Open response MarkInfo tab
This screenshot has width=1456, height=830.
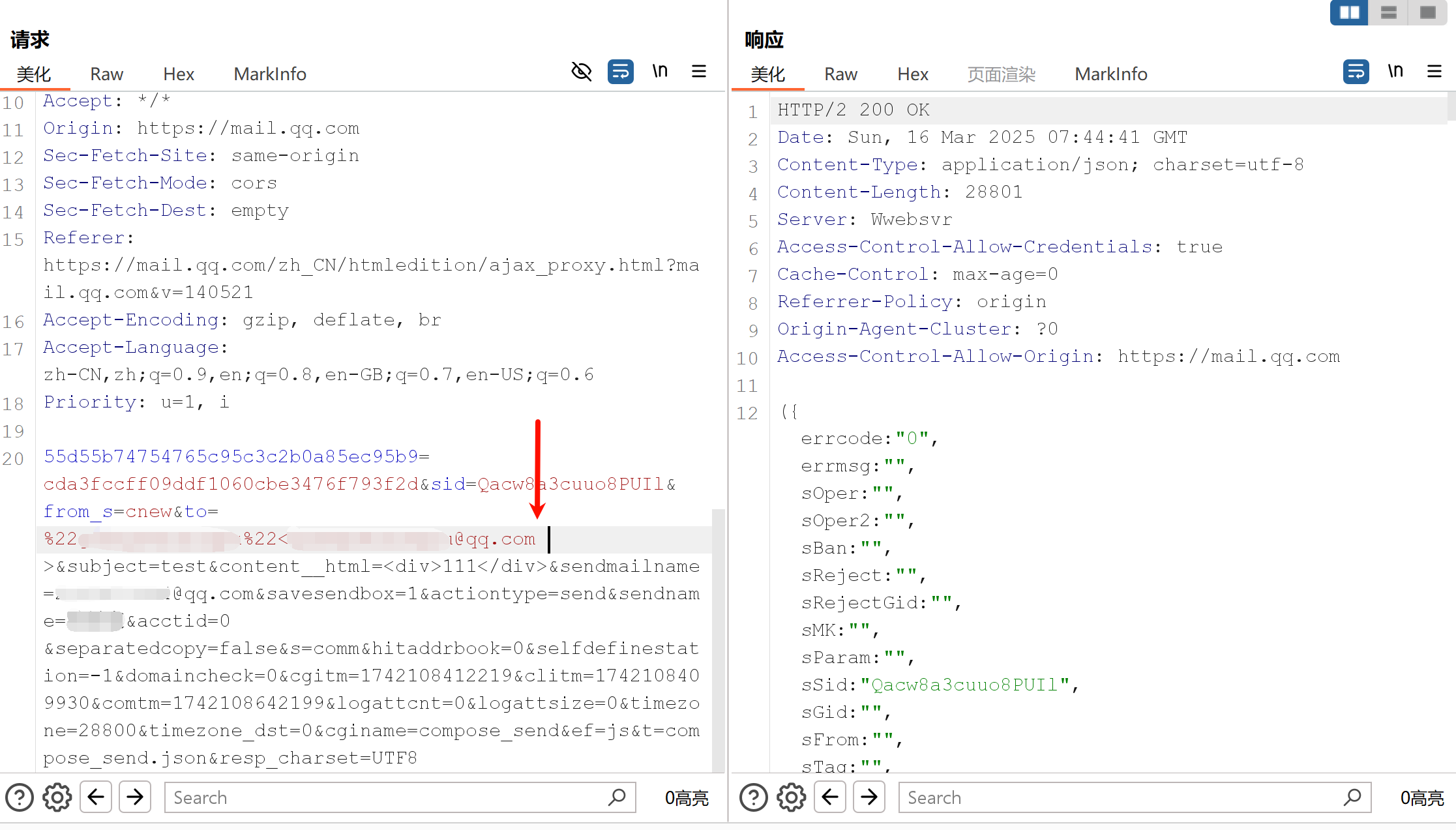pyautogui.click(x=1111, y=74)
